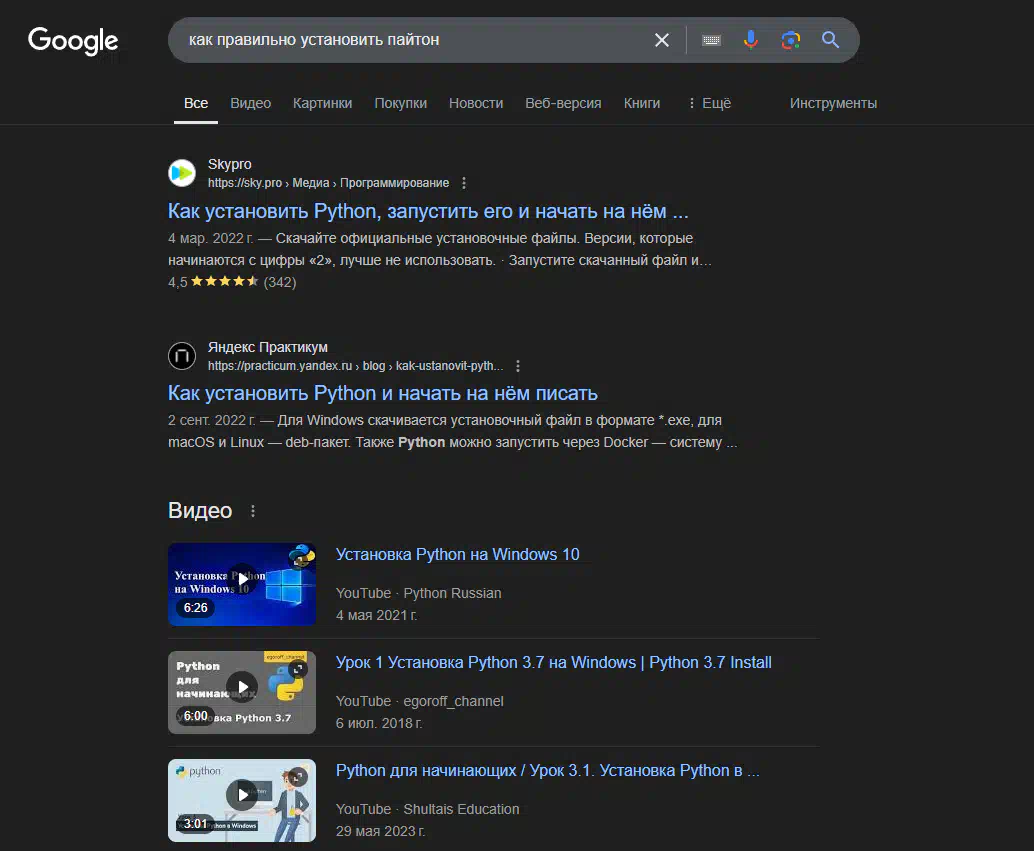This screenshot has height=851, width=1034.
Task: Open Python для начинающих Урок 3.1 link
Action: pyautogui.click(x=547, y=771)
